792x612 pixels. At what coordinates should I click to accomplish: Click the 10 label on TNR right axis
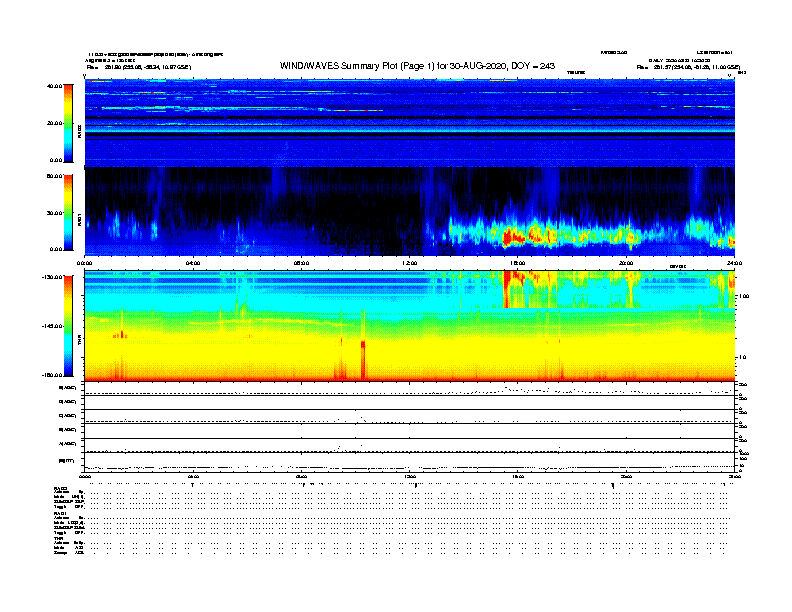coord(742,357)
